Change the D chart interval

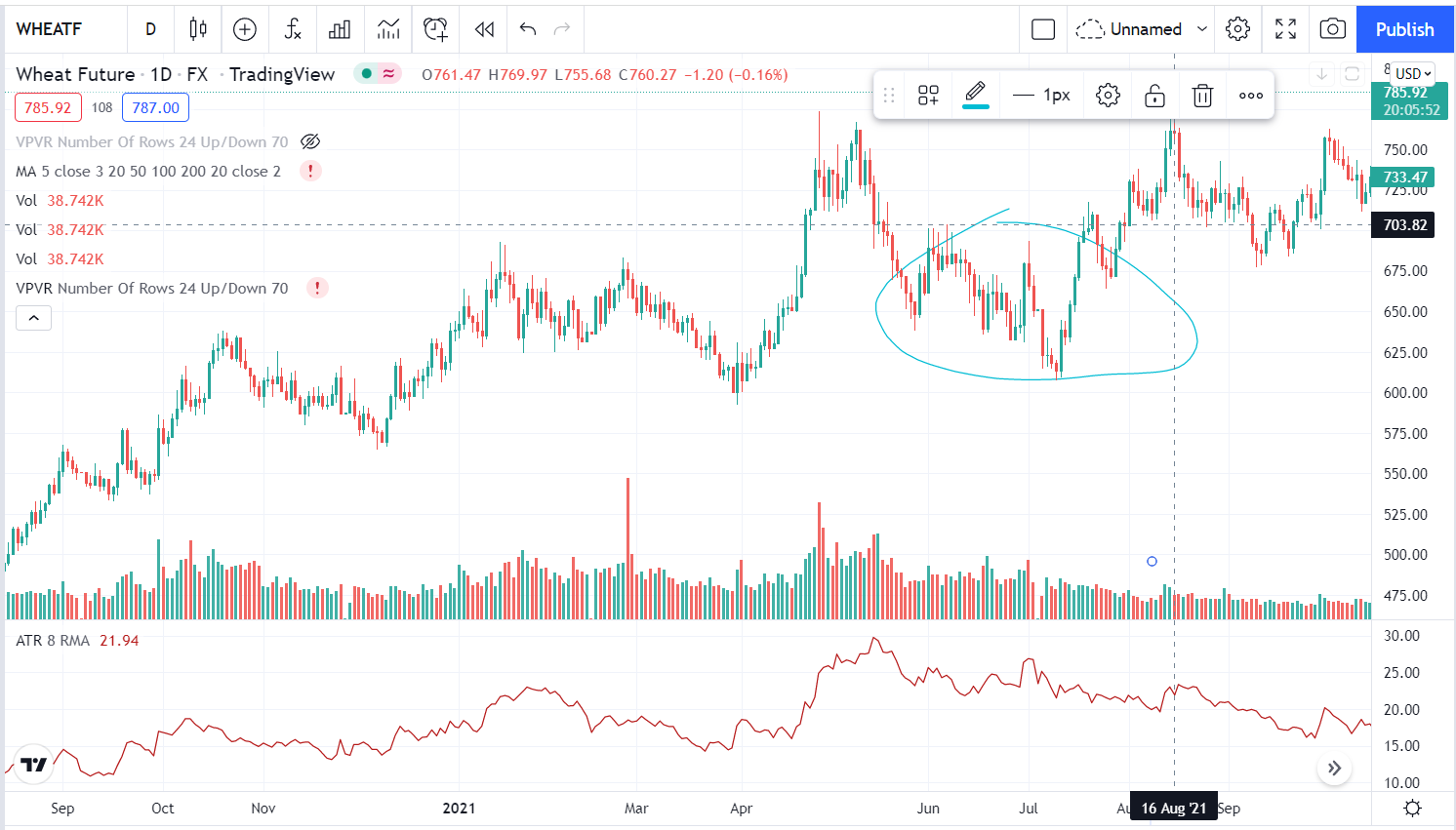(x=150, y=29)
